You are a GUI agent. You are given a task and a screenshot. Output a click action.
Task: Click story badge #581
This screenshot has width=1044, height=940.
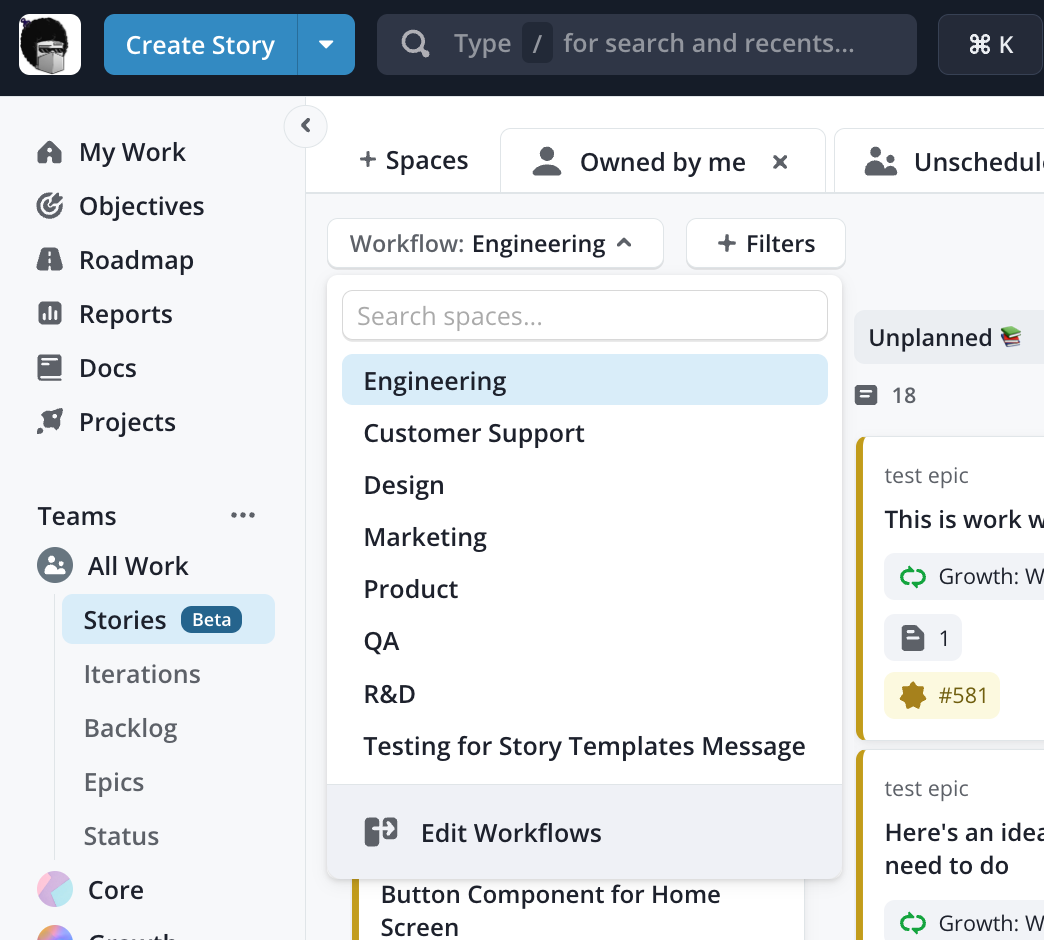click(x=942, y=696)
